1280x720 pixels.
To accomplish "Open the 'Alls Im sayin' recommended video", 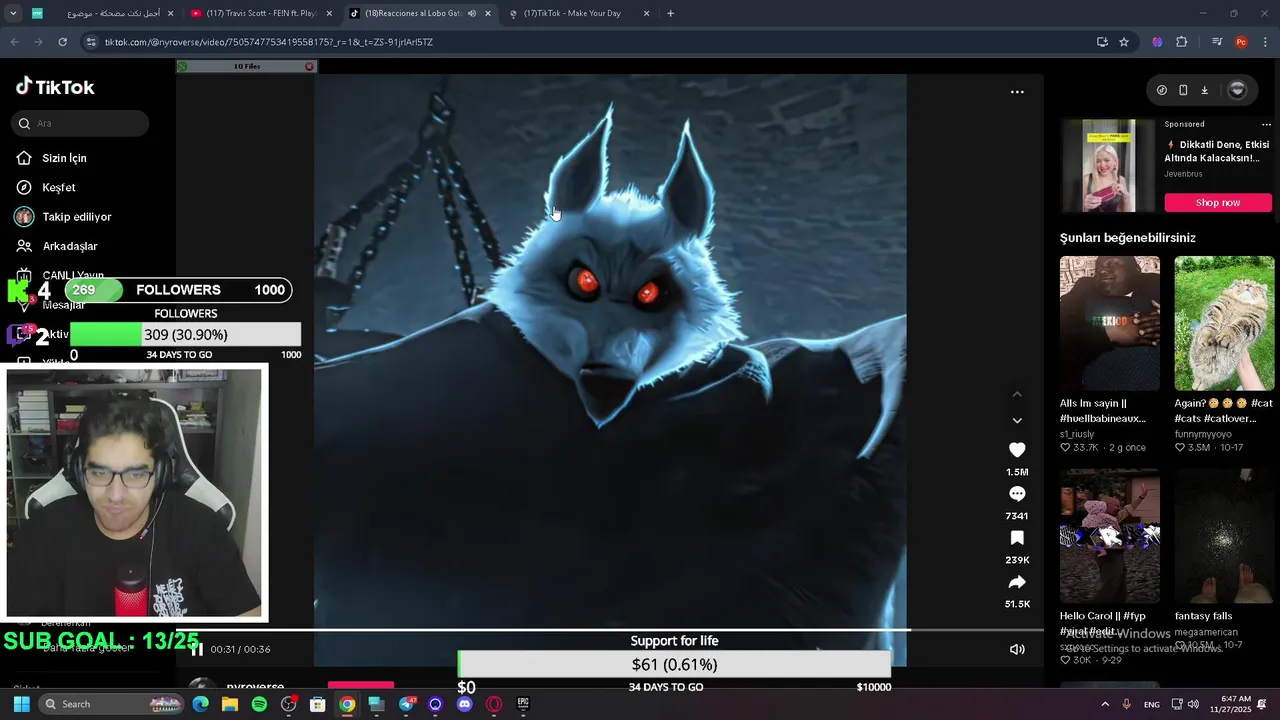I will [x=1110, y=323].
